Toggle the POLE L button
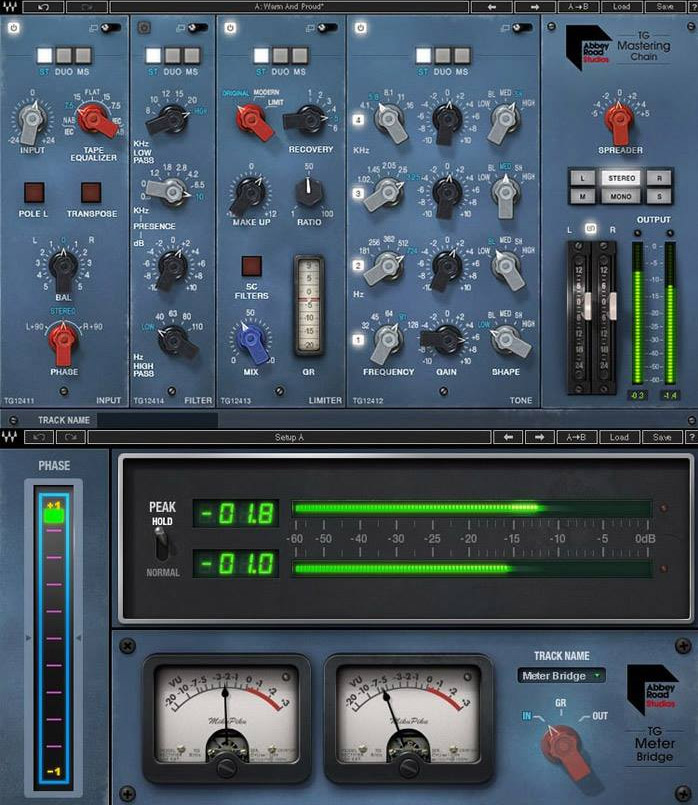The image size is (698, 805). coord(34,193)
